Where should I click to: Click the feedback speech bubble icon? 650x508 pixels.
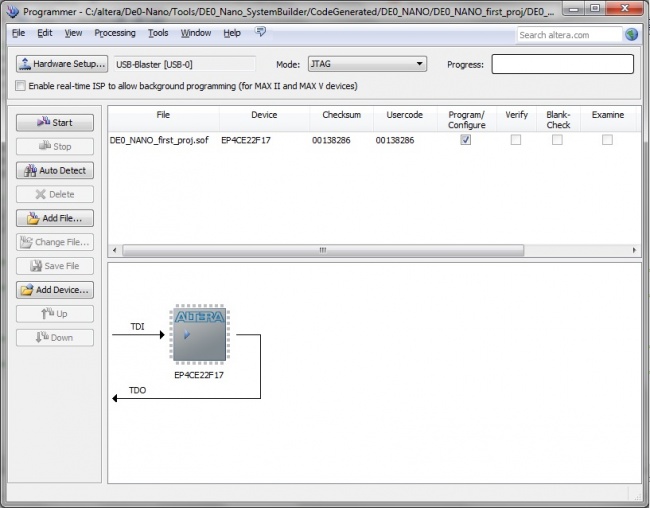click(x=260, y=32)
